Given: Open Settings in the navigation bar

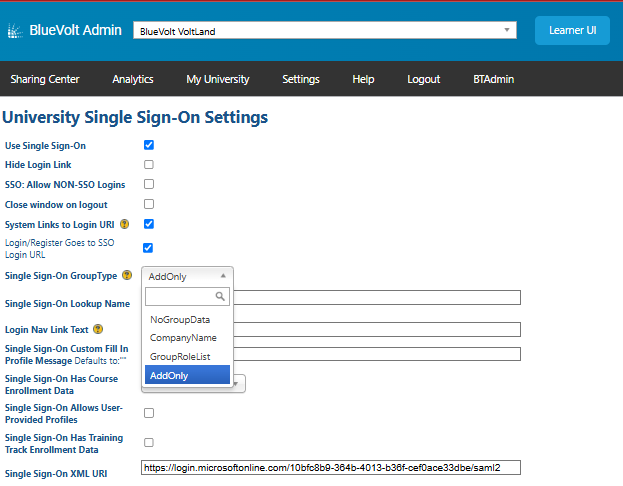Looking at the screenshot, I should coord(301,79).
